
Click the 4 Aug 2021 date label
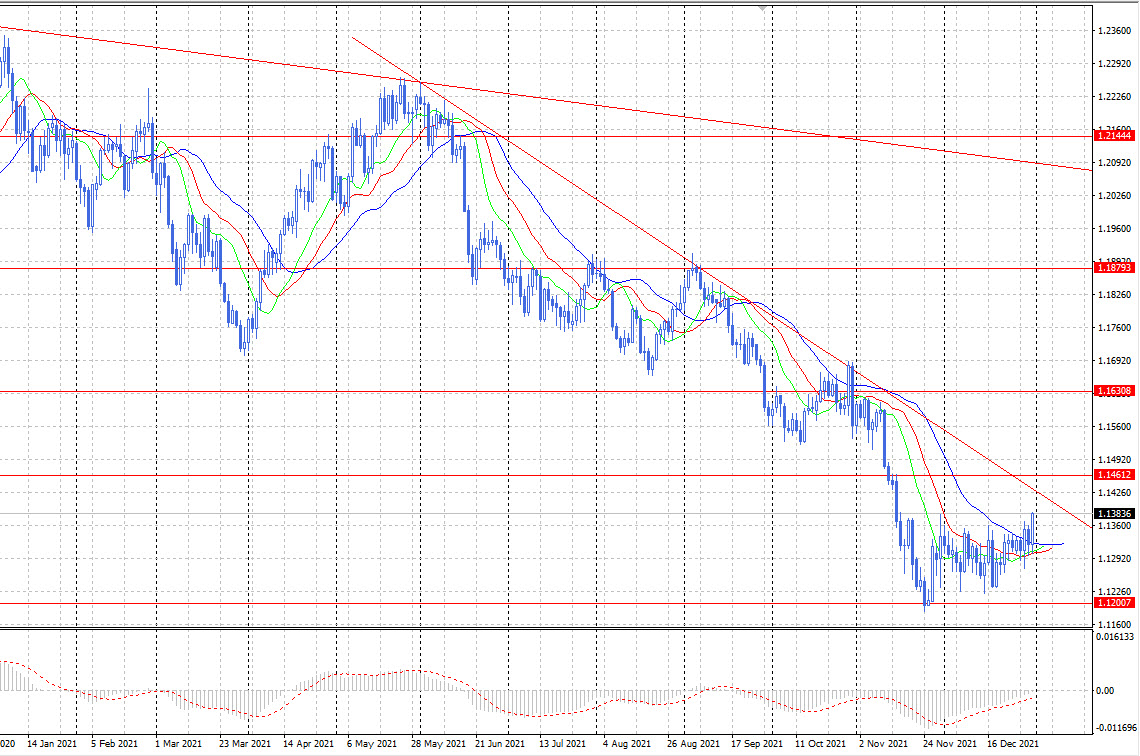pos(627,744)
